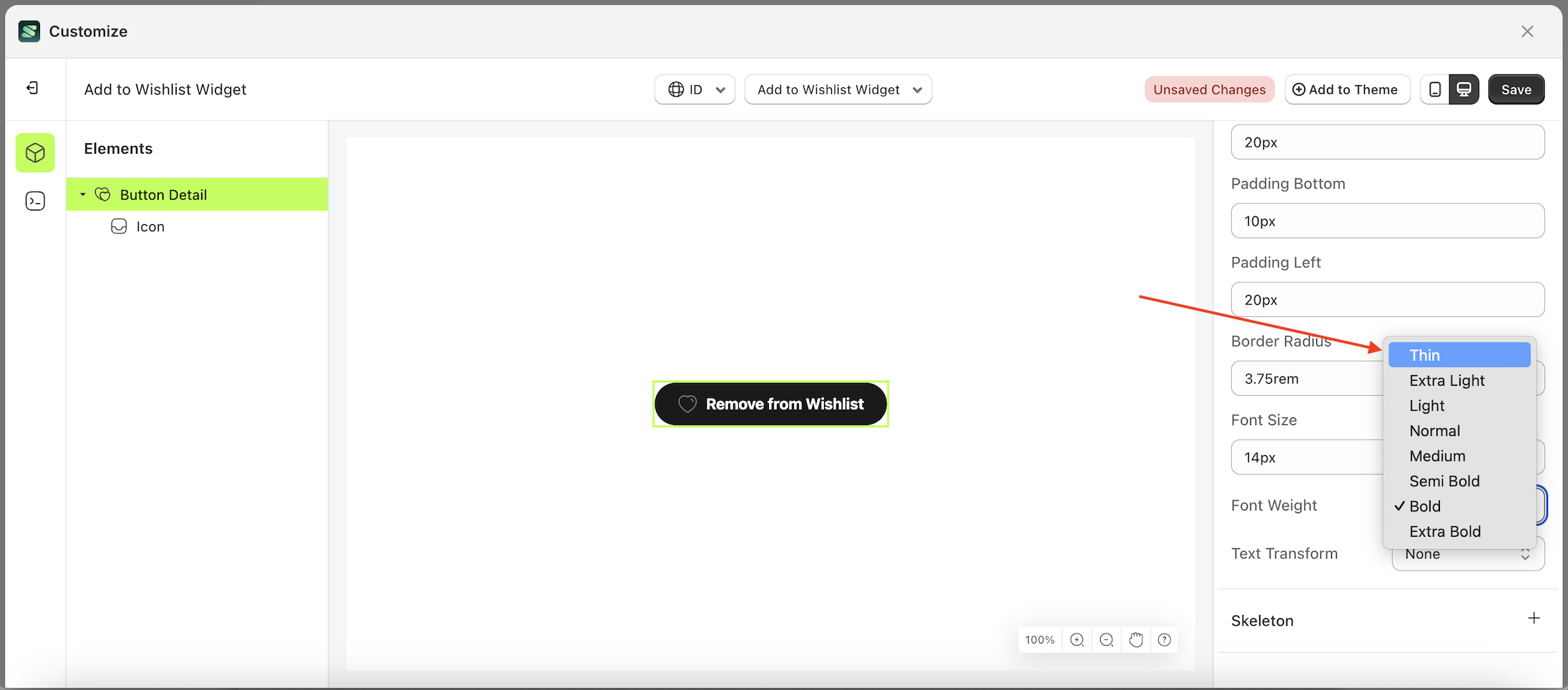Open the globe ID dropdown

tap(694, 89)
